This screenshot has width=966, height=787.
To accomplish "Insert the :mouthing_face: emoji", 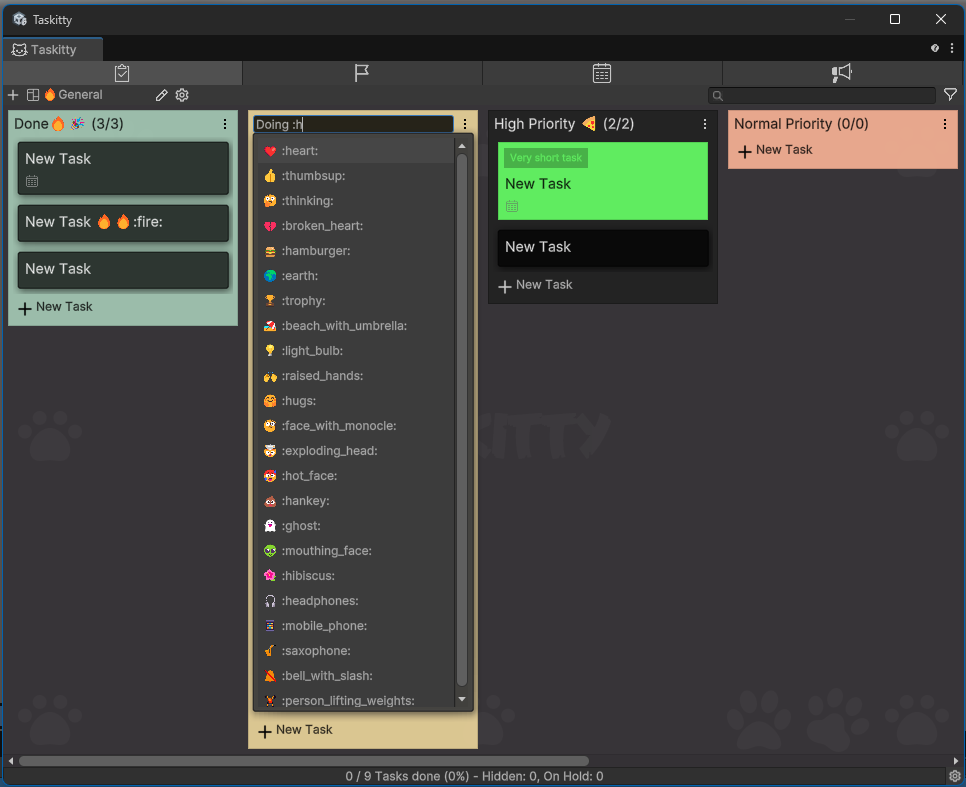I will point(354,551).
